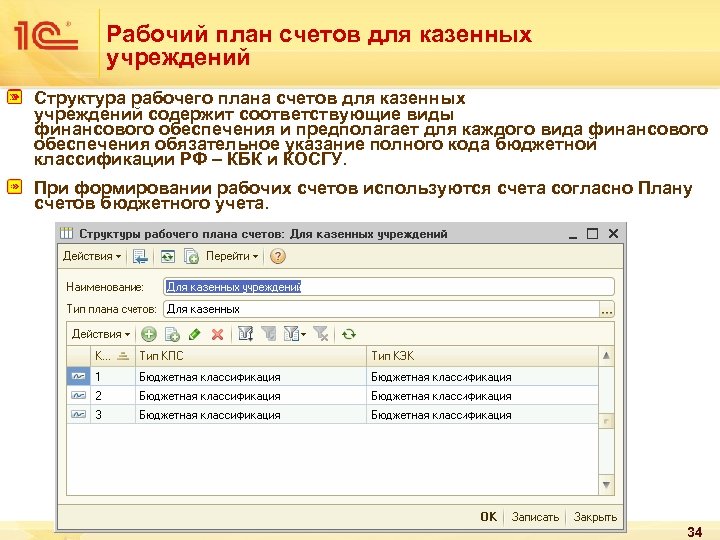Image resolution: width=720 pixels, height=540 pixels.
Task: Open the filter history dropdown icon
Action: coord(295,334)
